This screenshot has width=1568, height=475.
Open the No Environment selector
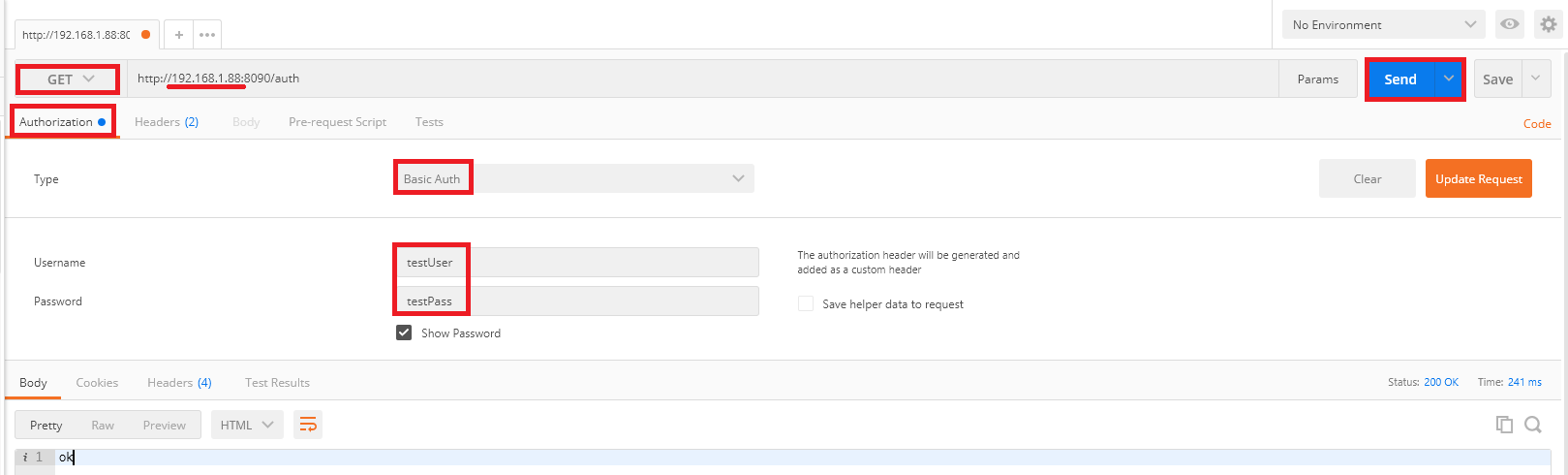point(1383,24)
